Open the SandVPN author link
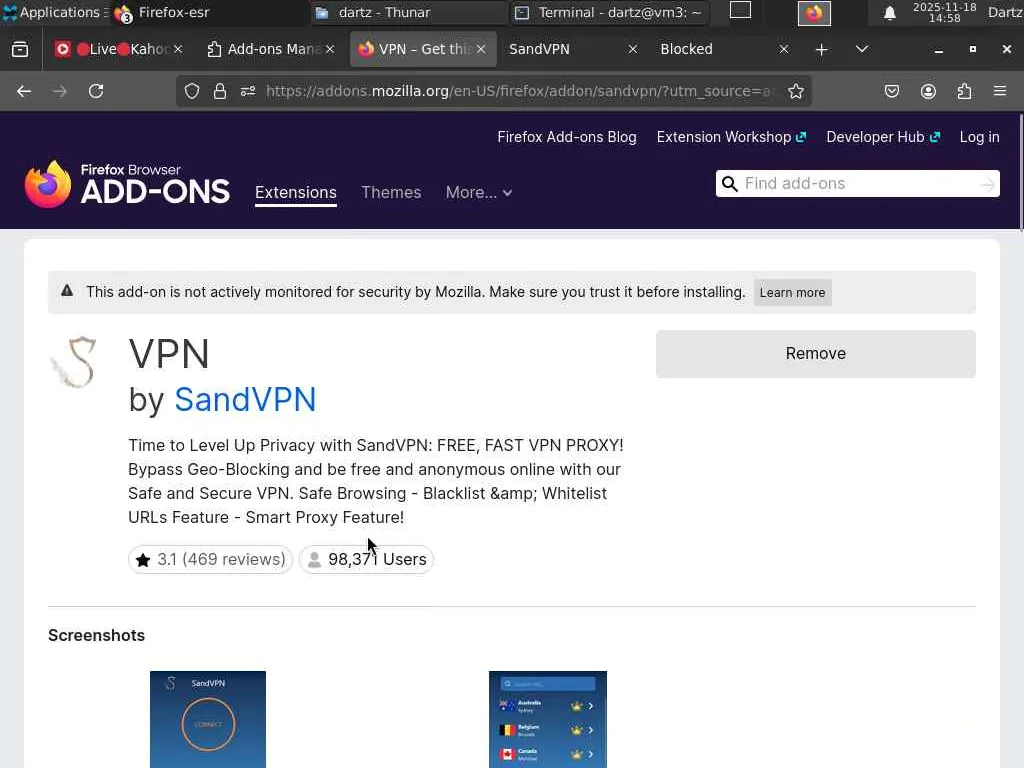This screenshot has height=768, width=1024. (245, 399)
